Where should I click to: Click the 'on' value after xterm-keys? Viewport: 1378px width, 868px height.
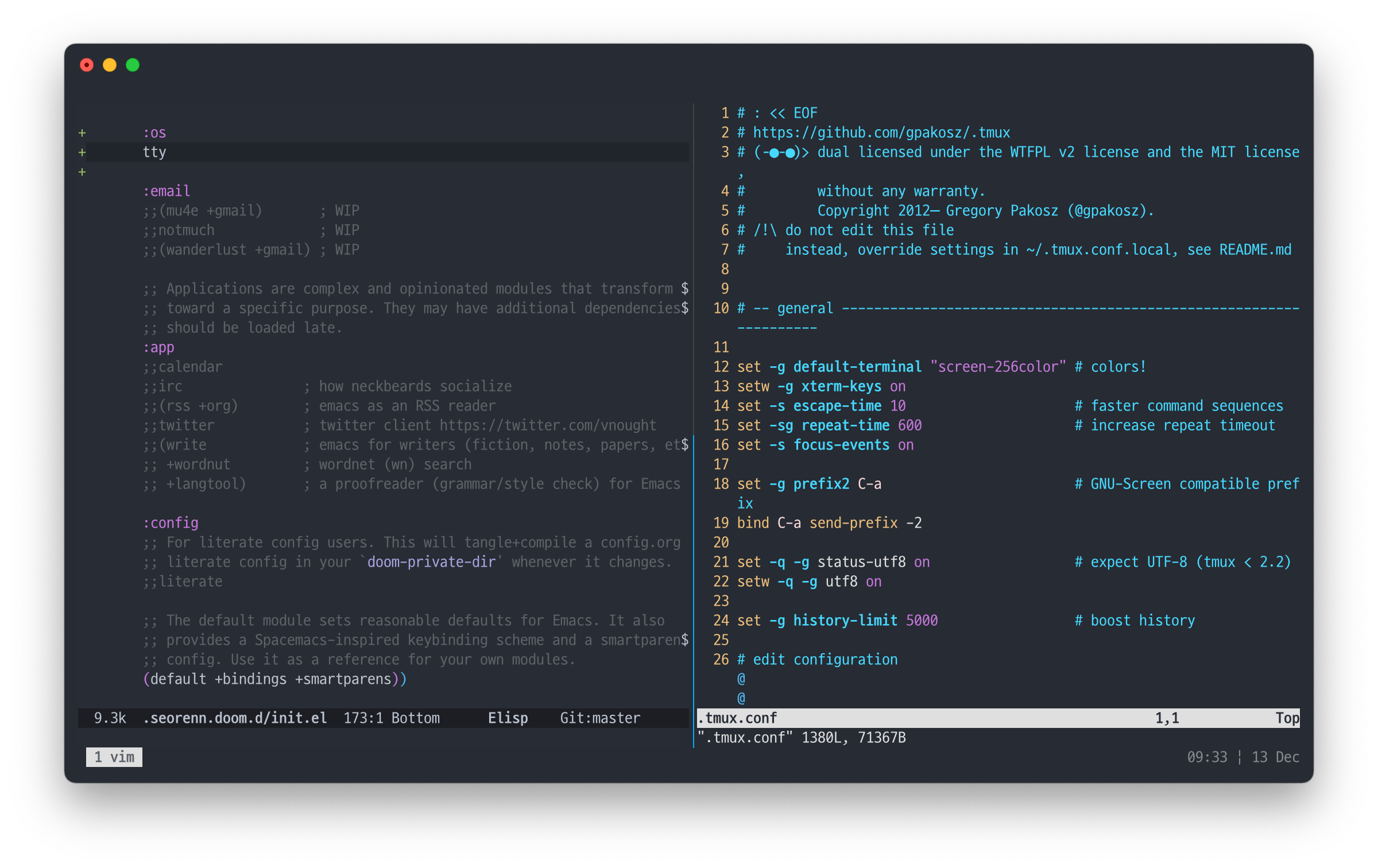coord(897,387)
